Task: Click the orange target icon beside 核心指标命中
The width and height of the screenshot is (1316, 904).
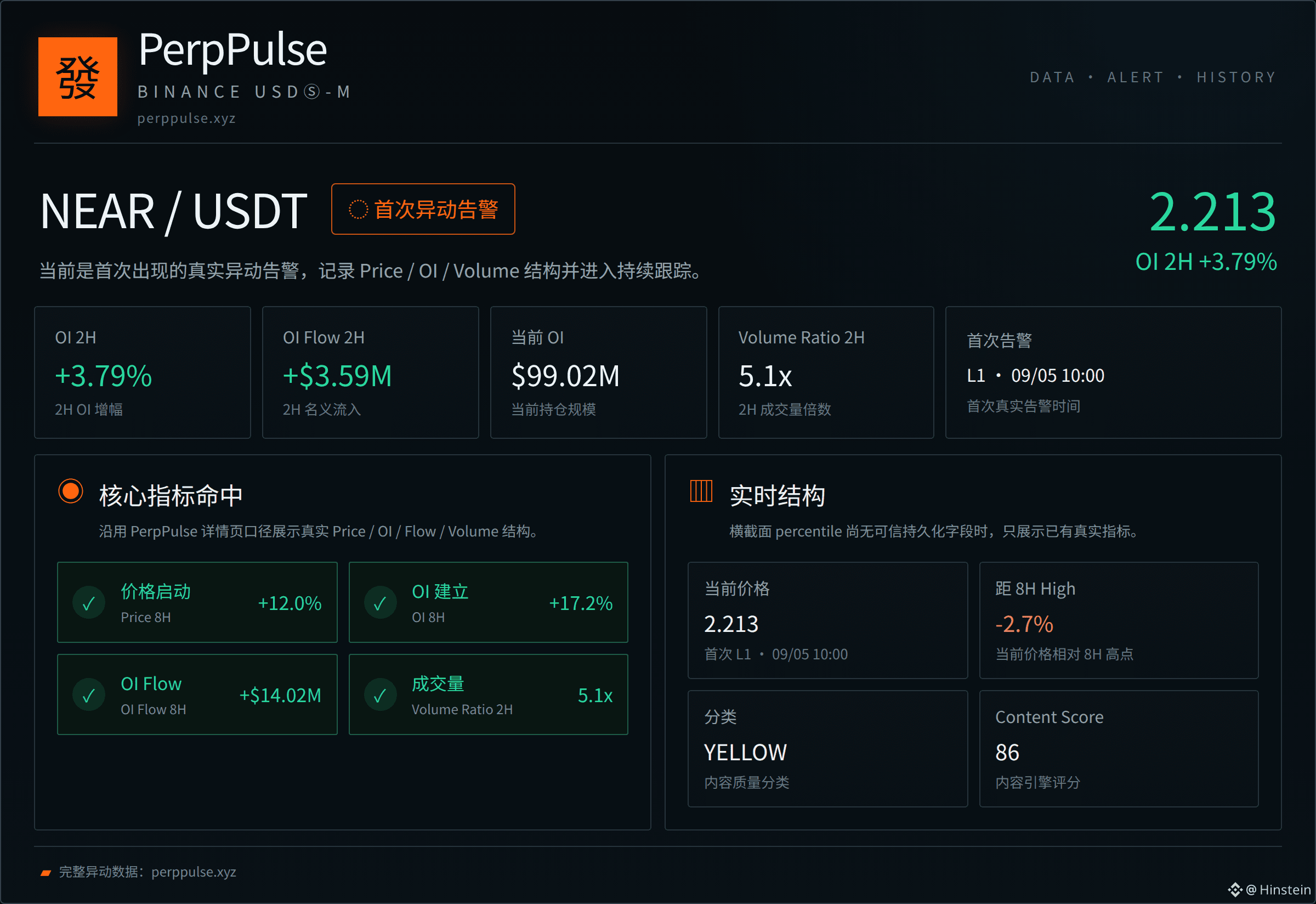Action: (x=71, y=491)
